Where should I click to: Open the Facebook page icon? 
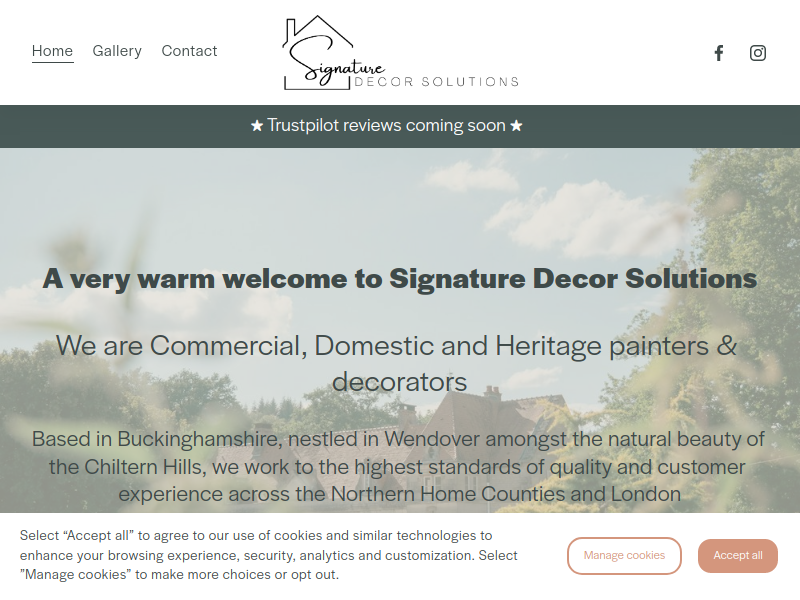click(x=718, y=53)
